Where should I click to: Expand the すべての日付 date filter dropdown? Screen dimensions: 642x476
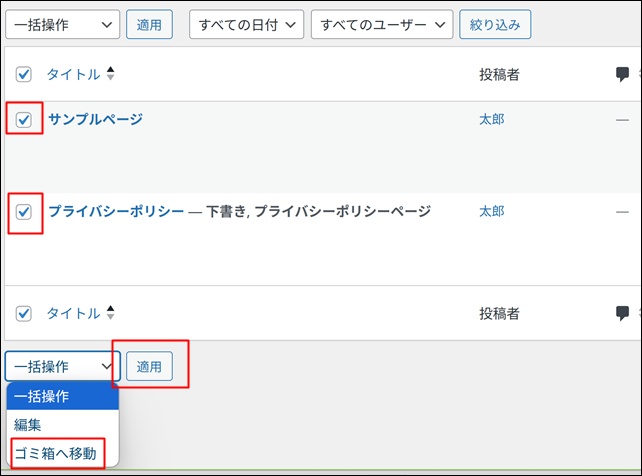pyautogui.click(x=247, y=25)
